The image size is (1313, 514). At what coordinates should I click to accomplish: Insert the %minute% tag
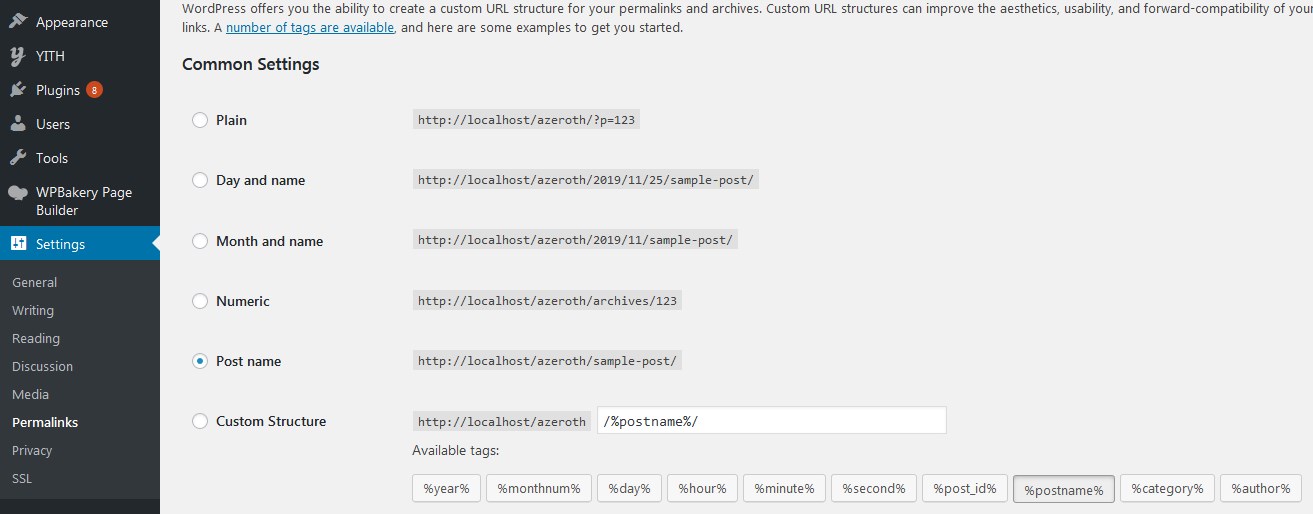click(784, 488)
